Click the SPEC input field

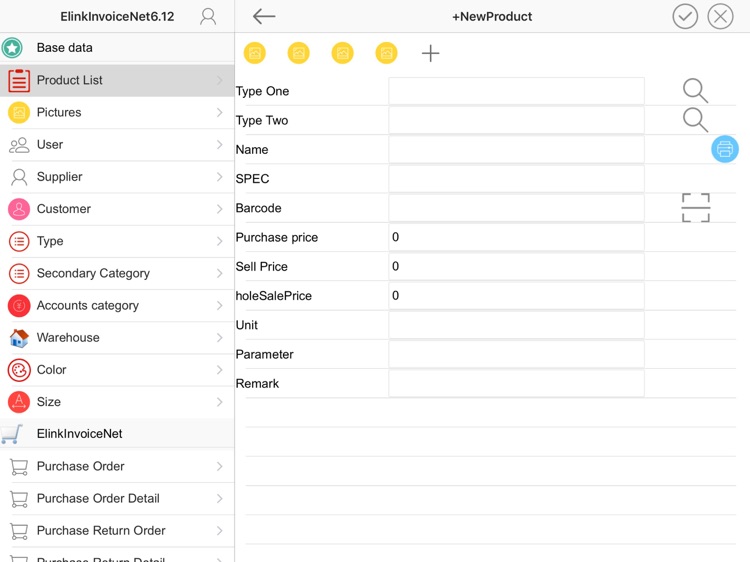516,178
